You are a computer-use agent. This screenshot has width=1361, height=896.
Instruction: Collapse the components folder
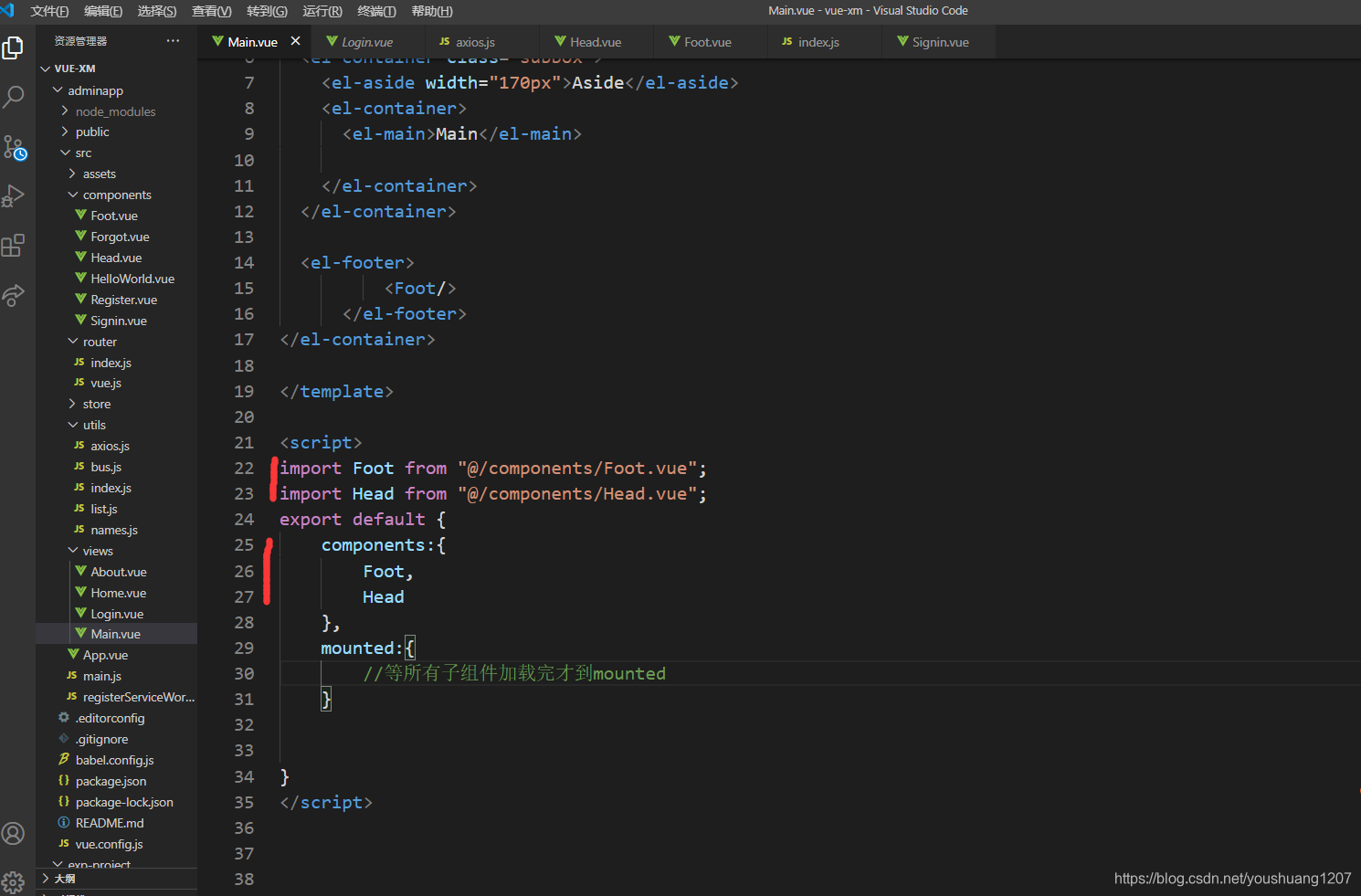pos(116,195)
